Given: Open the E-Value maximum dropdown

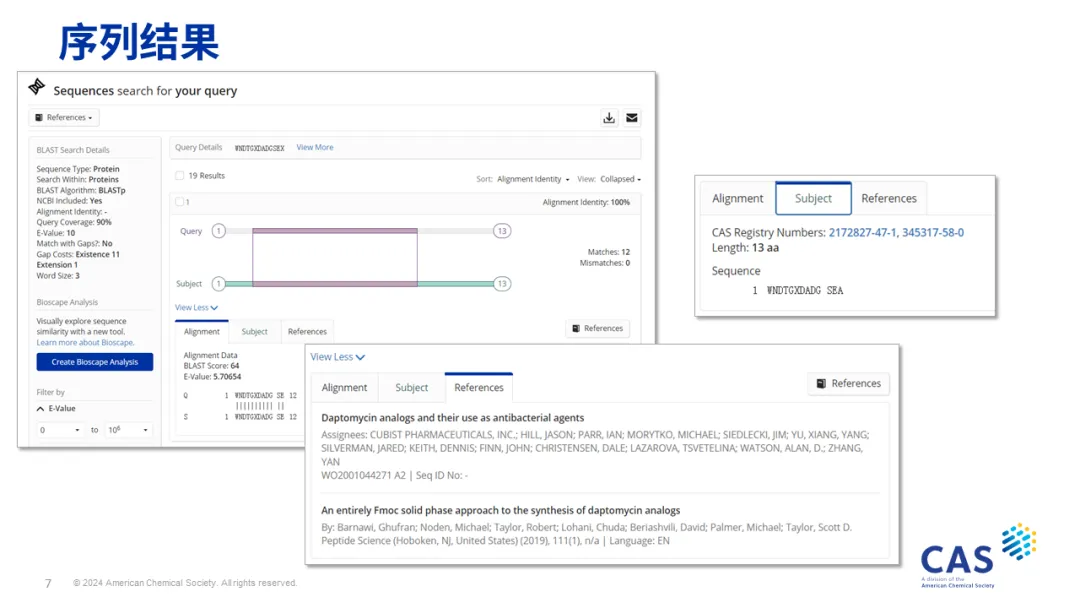Looking at the screenshot, I should click(127, 430).
